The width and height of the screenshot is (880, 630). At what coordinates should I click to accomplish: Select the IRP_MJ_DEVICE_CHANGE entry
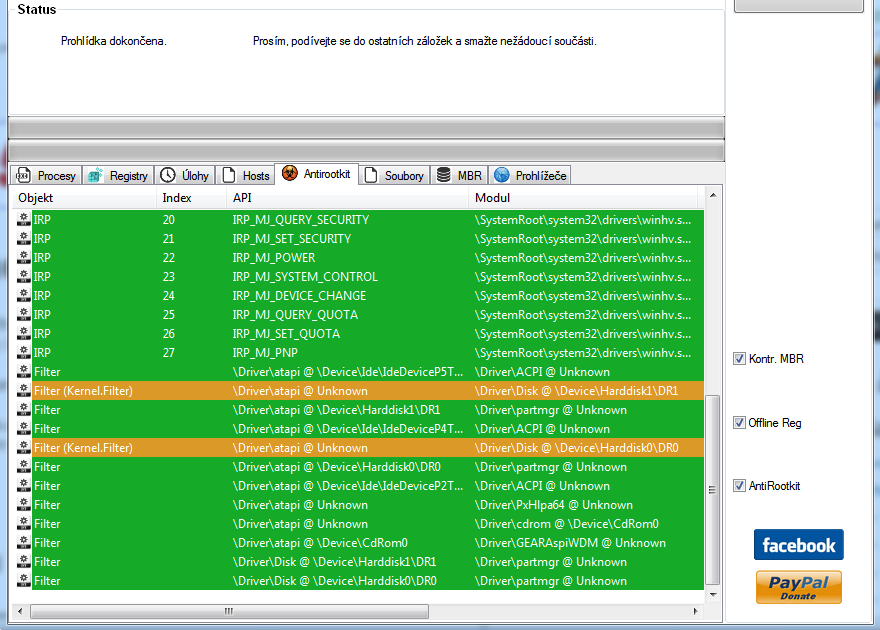coord(299,296)
